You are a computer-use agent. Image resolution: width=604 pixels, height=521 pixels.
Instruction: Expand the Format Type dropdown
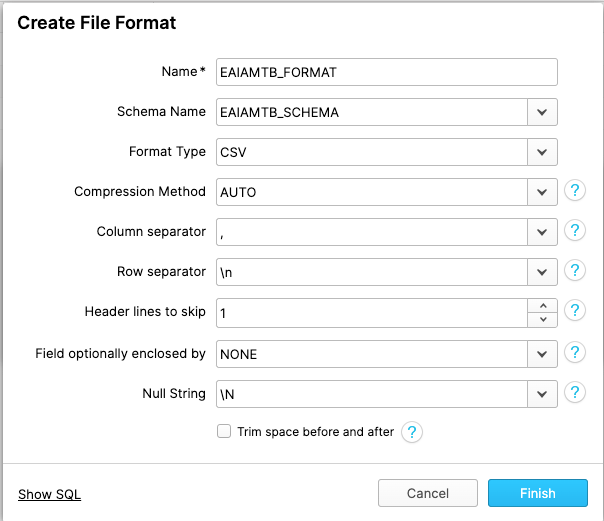coord(542,152)
